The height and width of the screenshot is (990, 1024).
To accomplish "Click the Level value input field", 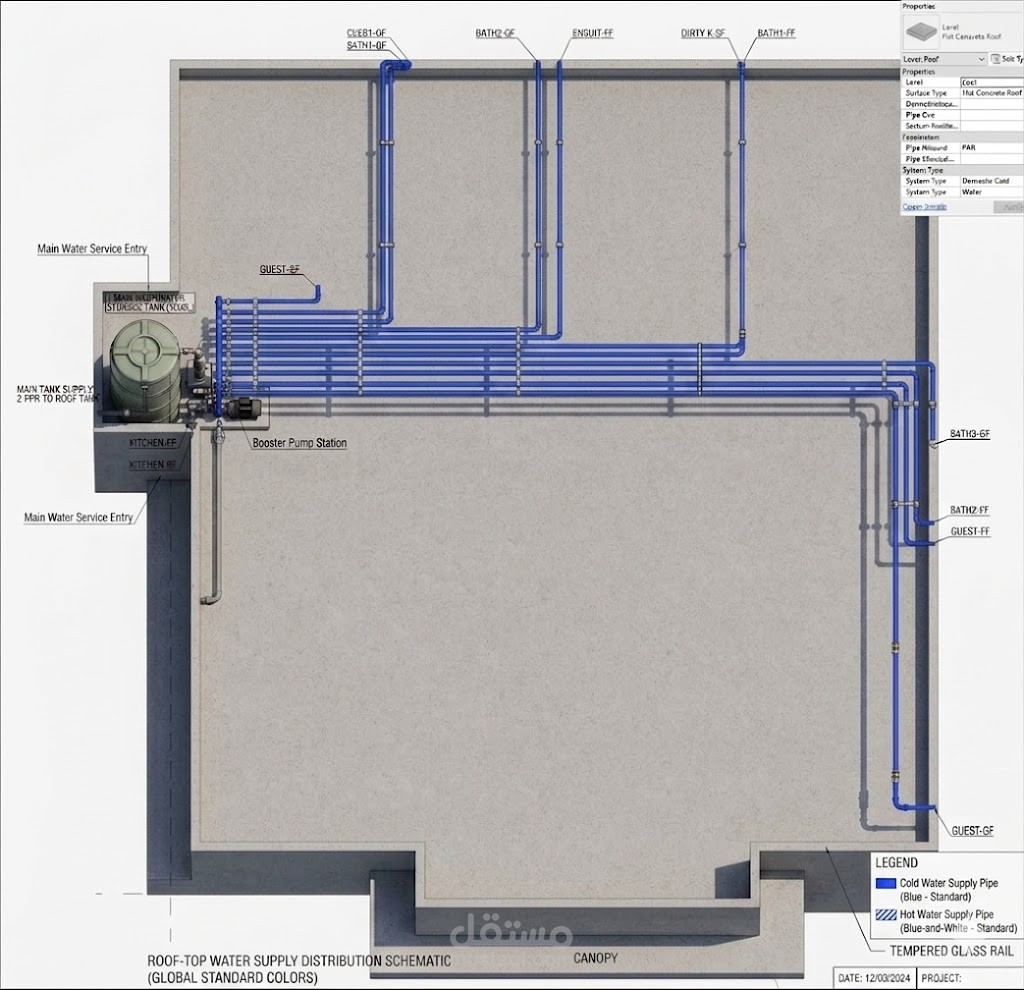I will click(x=992, y=82).
